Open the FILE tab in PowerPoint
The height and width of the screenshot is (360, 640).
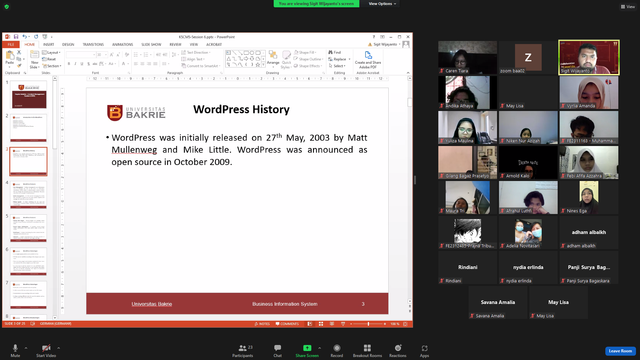11,44
